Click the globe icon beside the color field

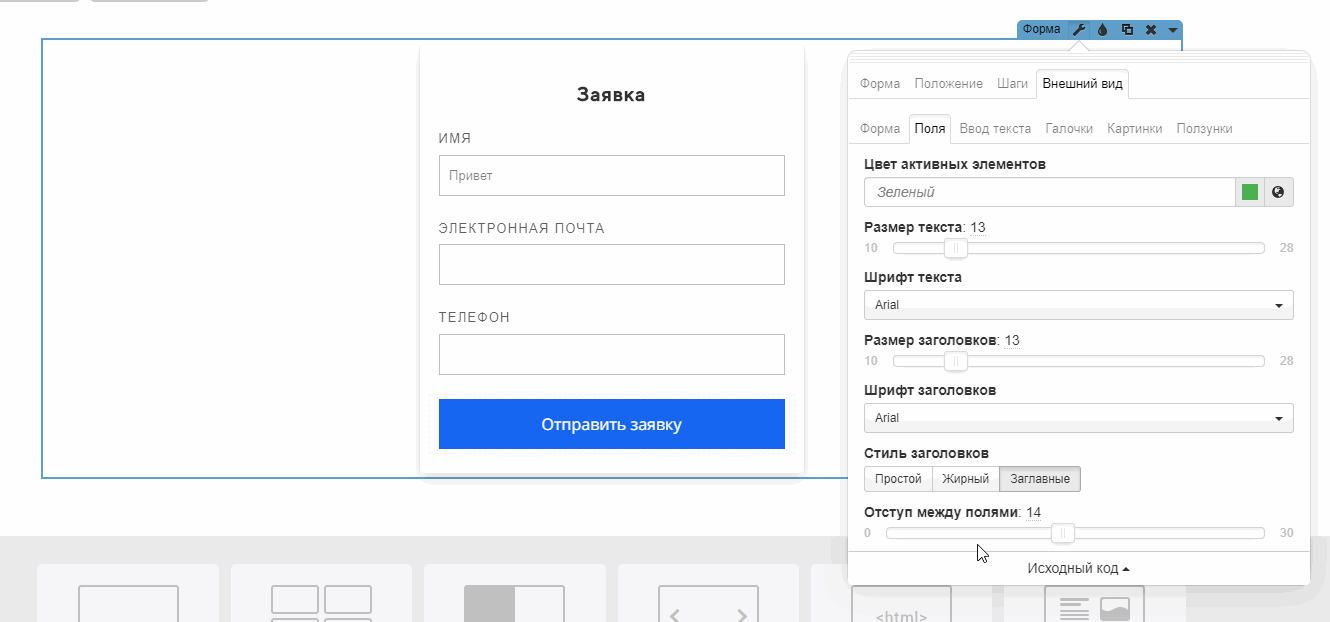[1278, 192]
